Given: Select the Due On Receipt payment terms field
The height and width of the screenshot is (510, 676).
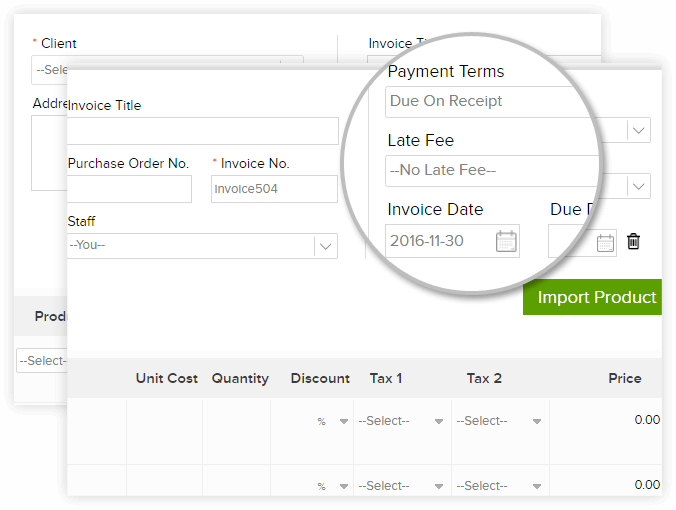Looking at the screenshot, I should [x=491, y=102].
